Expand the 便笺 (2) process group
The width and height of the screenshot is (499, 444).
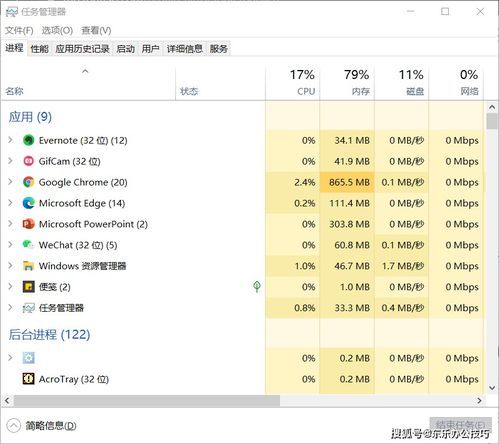[x=10, y=287]
